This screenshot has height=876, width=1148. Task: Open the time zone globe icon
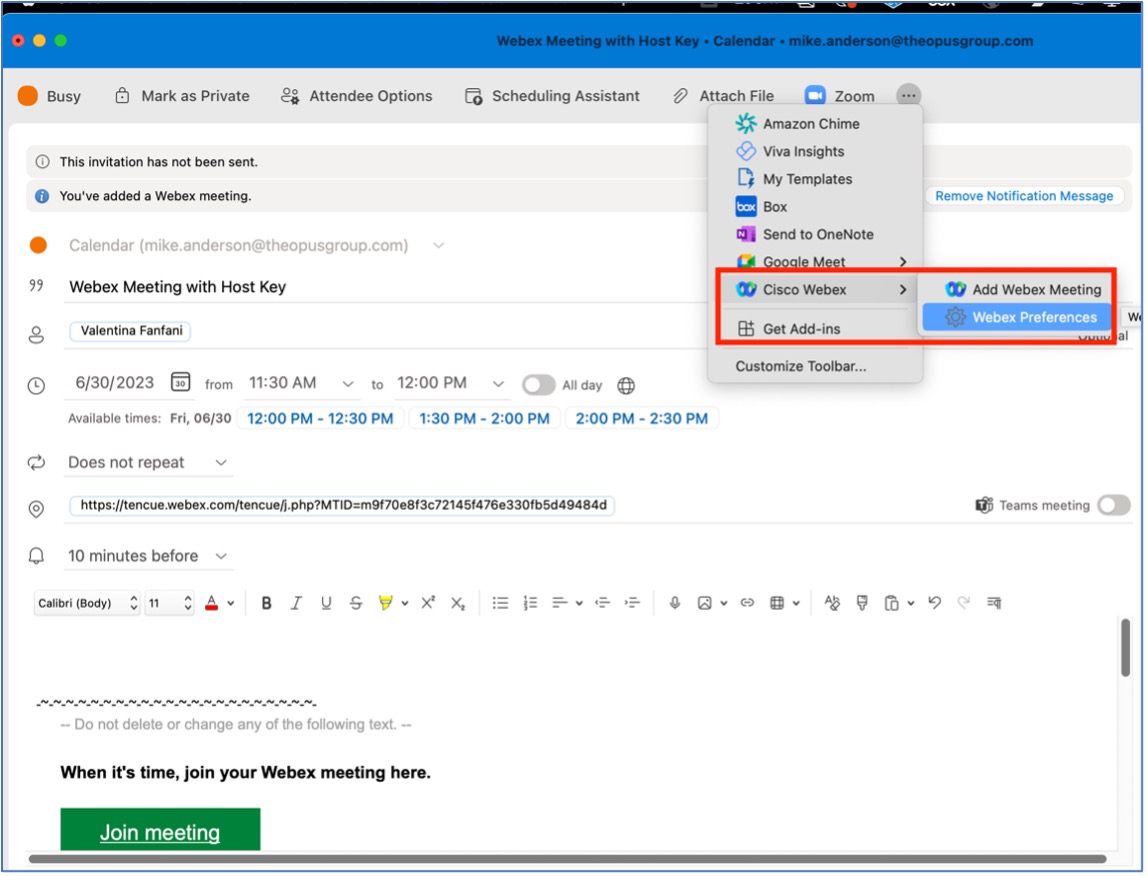[x=626, y=386]
